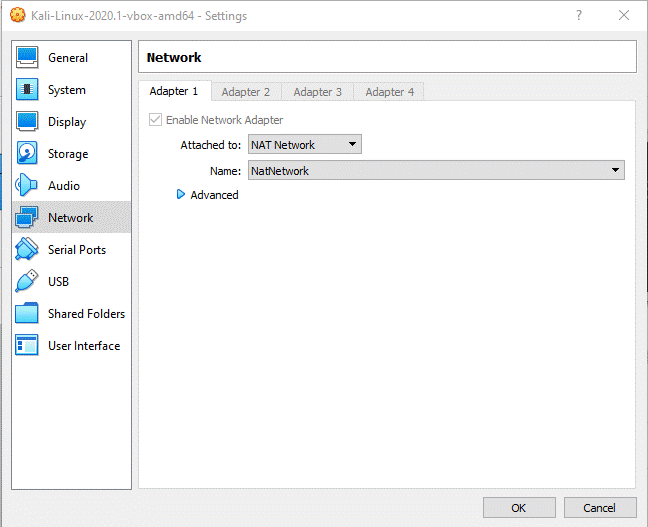Switch to the Adapter 3 tab
The width and height of the screenshot is (648, 527).
tap(317, 92)
